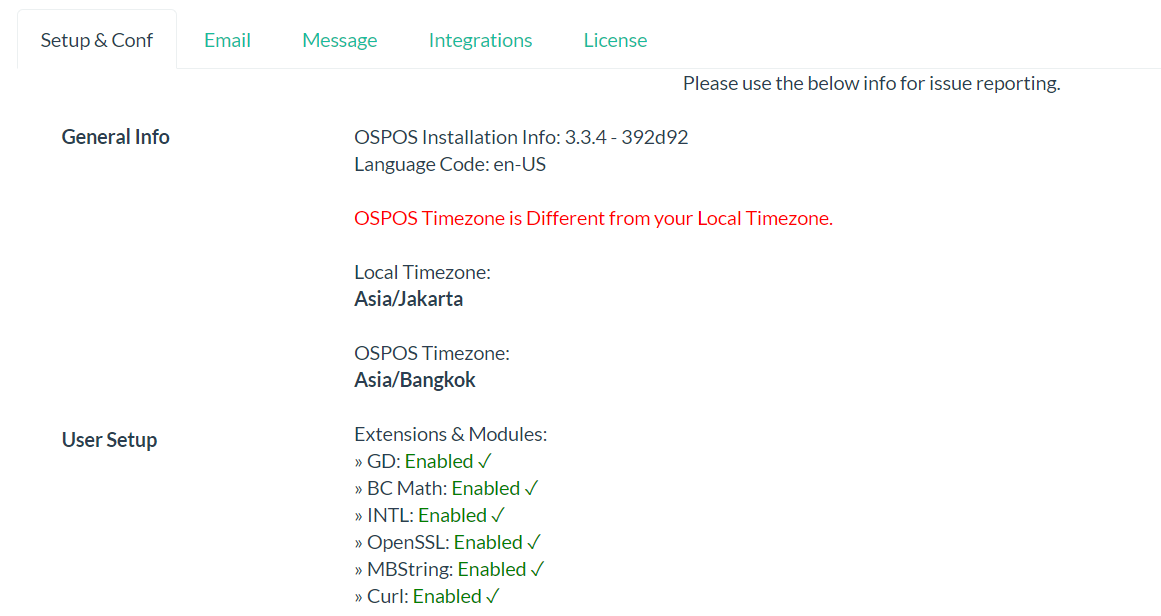The width and height of the screenshot is (1161, 616).
Task: Click the INTL enabled checkmark
Action: (x=497, y=514)
